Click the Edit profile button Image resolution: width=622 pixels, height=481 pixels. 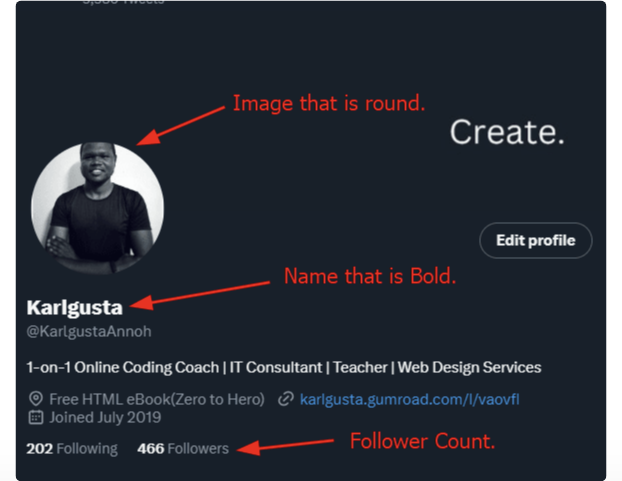tap(536, 240)
